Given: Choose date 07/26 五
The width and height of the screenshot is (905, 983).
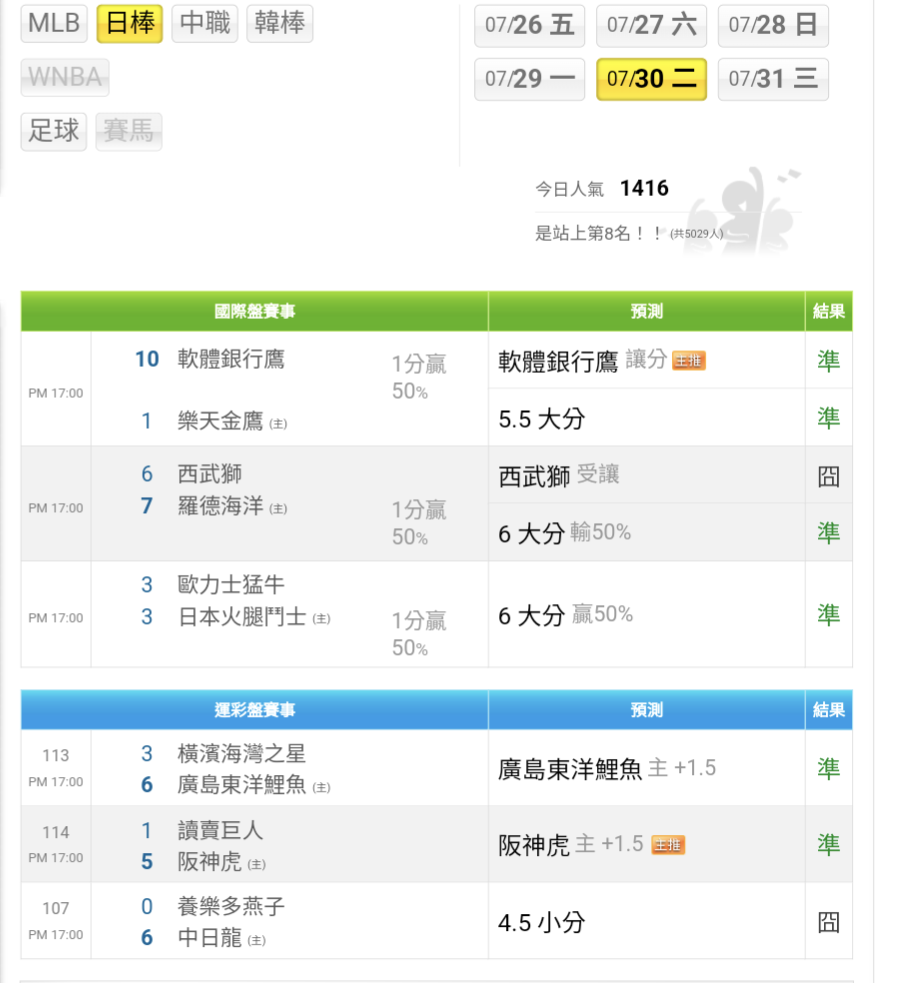Looking at the screenshot, I should coord(530,26).
